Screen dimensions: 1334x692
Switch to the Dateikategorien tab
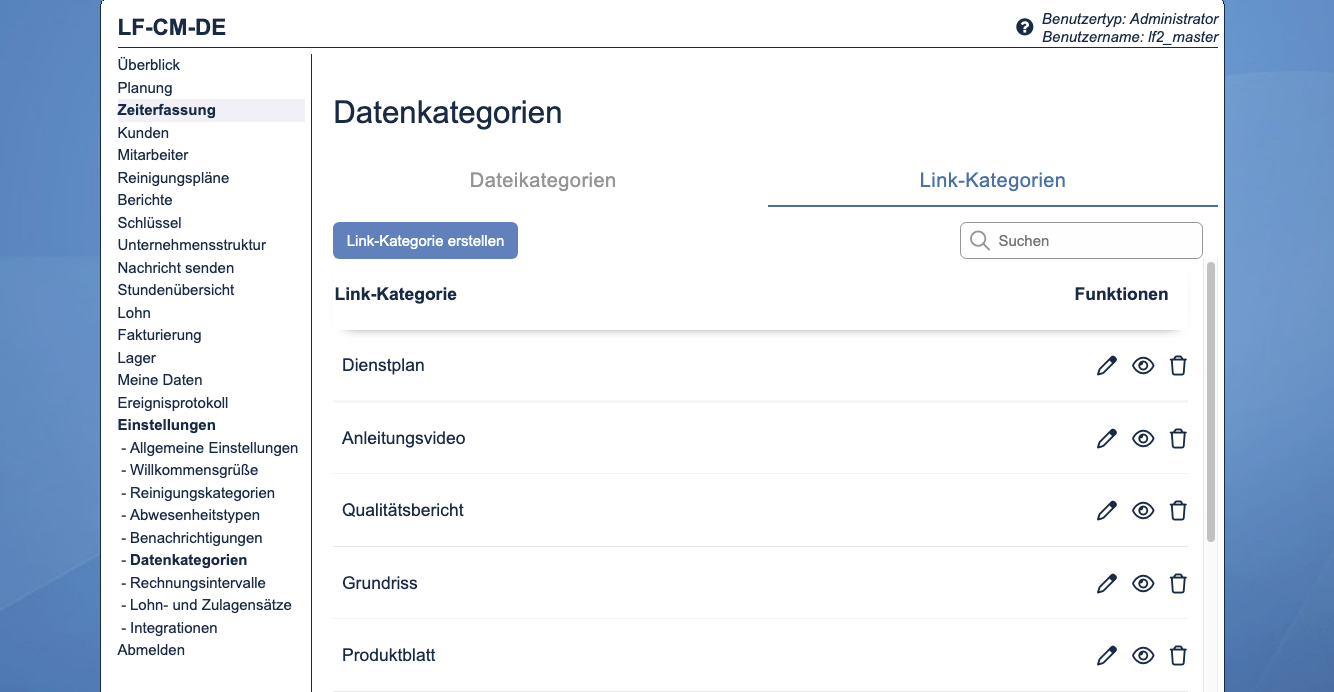pyautogui.click(x=542, y=180)
